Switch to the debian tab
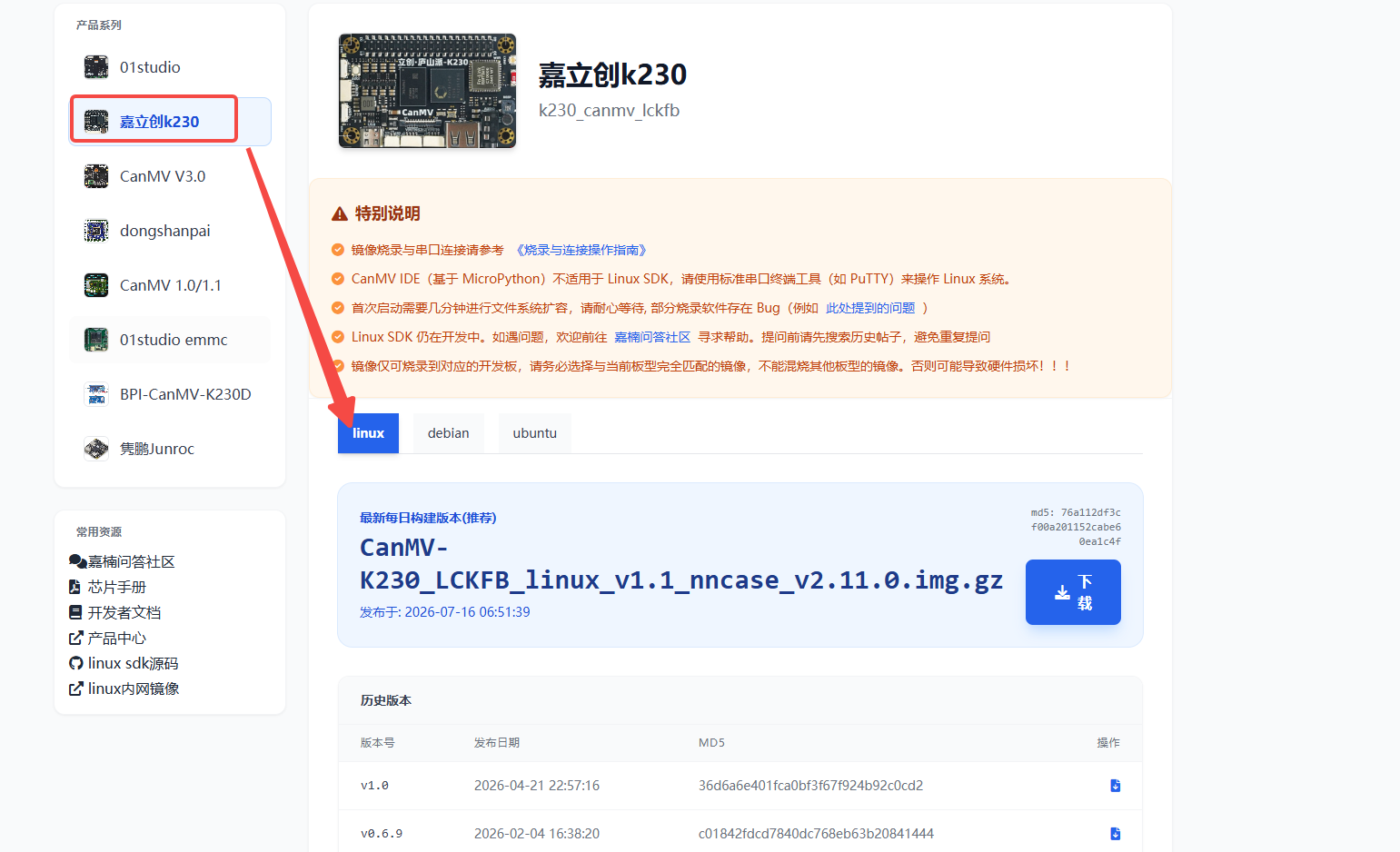Screen dimensions: 1400x852 coord(449,433)
